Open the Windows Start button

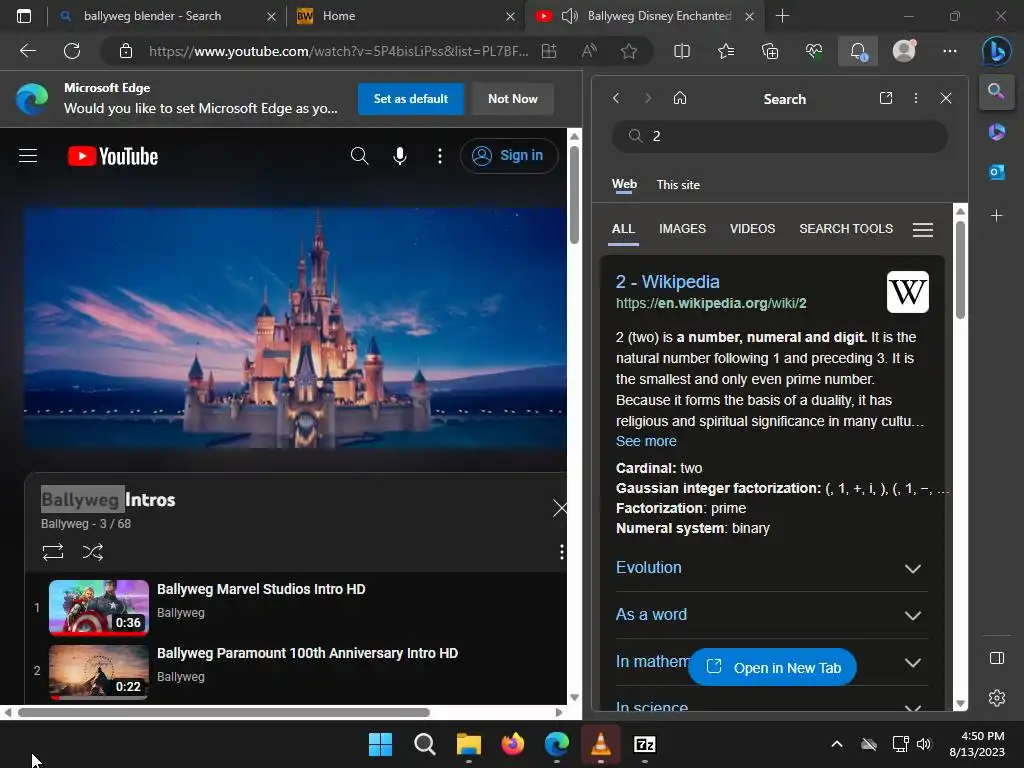click(380, 744)
